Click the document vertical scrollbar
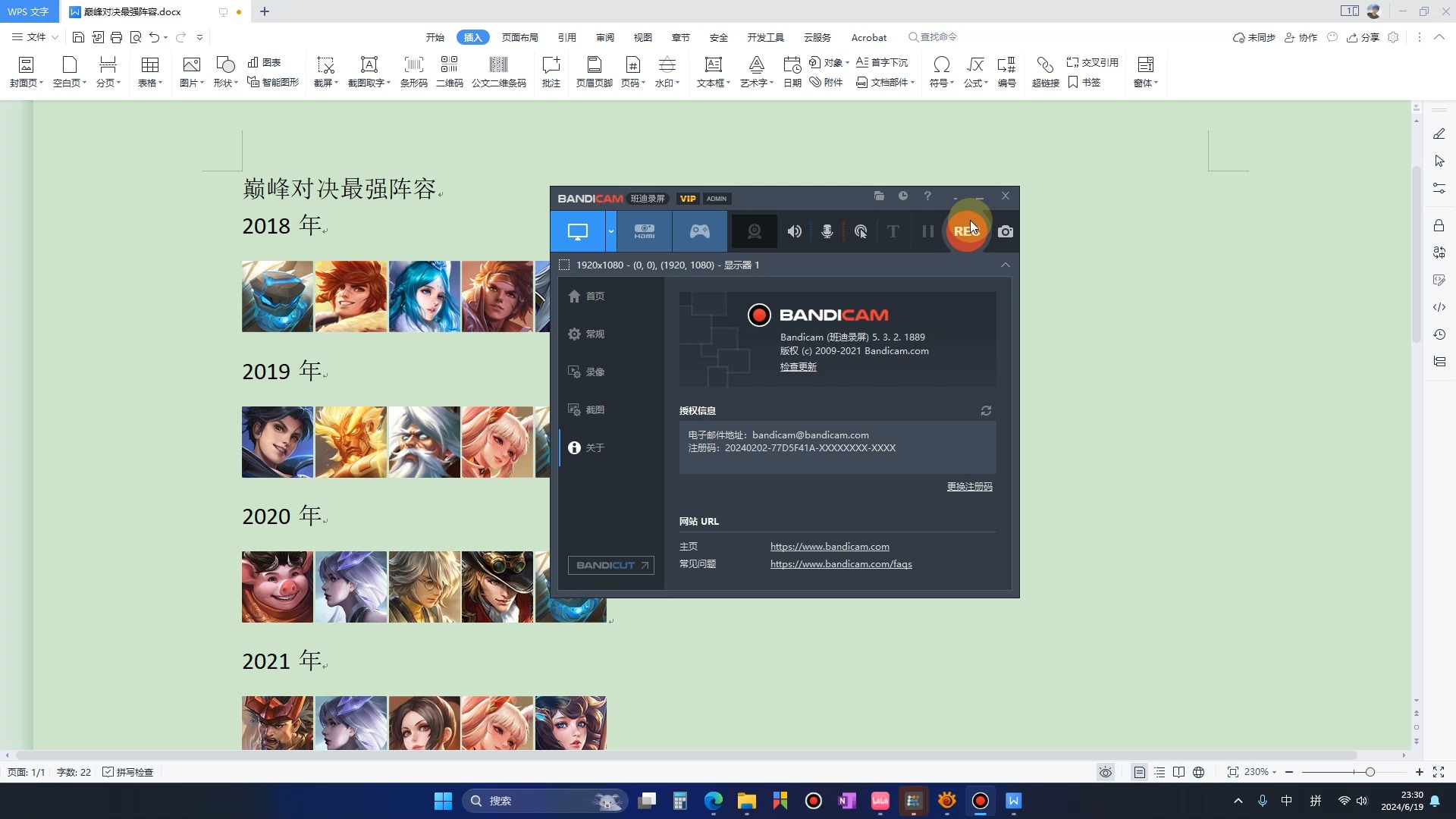The width and height of the screenshot is (1456, 819). click(1416, 254)
